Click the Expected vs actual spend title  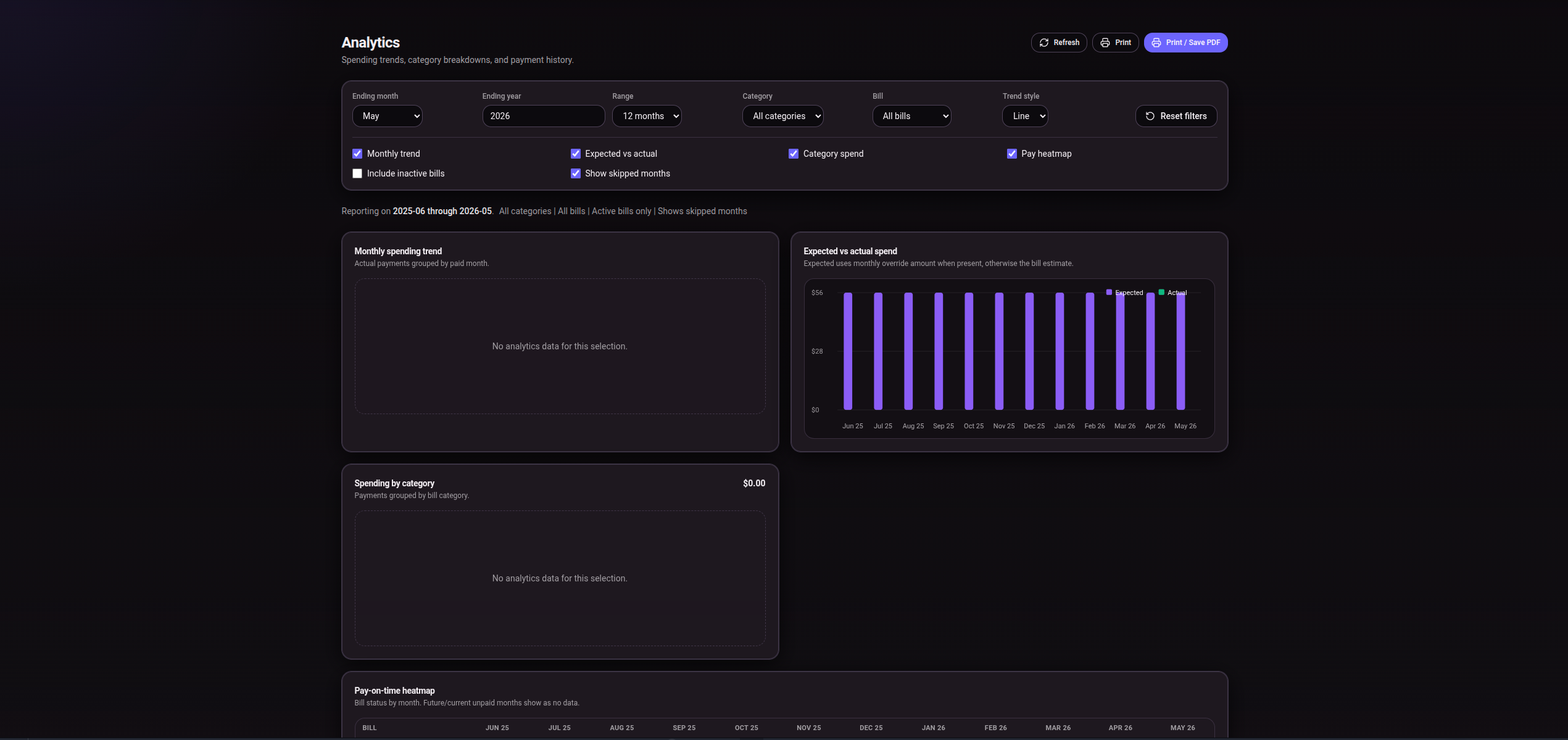pyautogui.click(x=850, y=251)
